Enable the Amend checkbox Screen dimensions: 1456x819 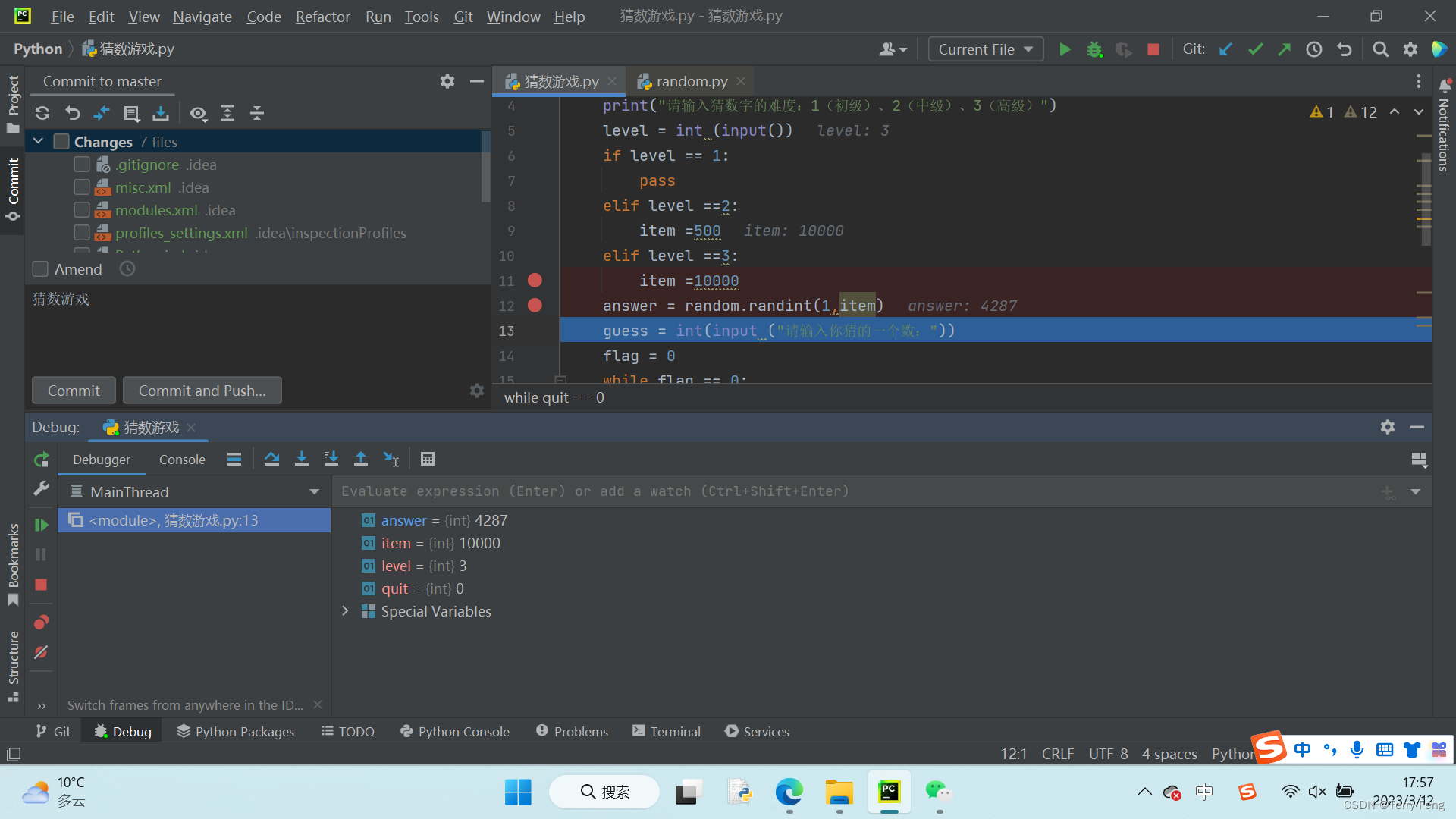tap(41, 269)
